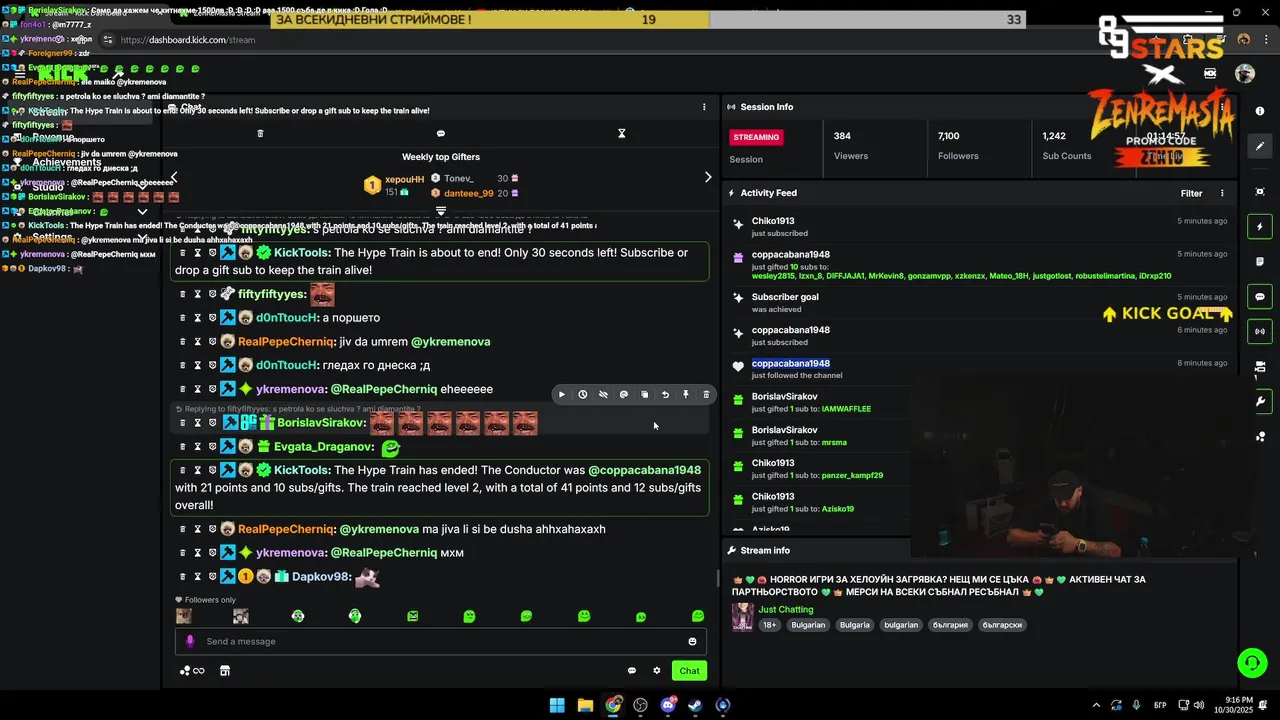Click the purple microphone icon in message box
Image resolution: width=1280 pixels, height=720 pixels.
coord(190,642)
